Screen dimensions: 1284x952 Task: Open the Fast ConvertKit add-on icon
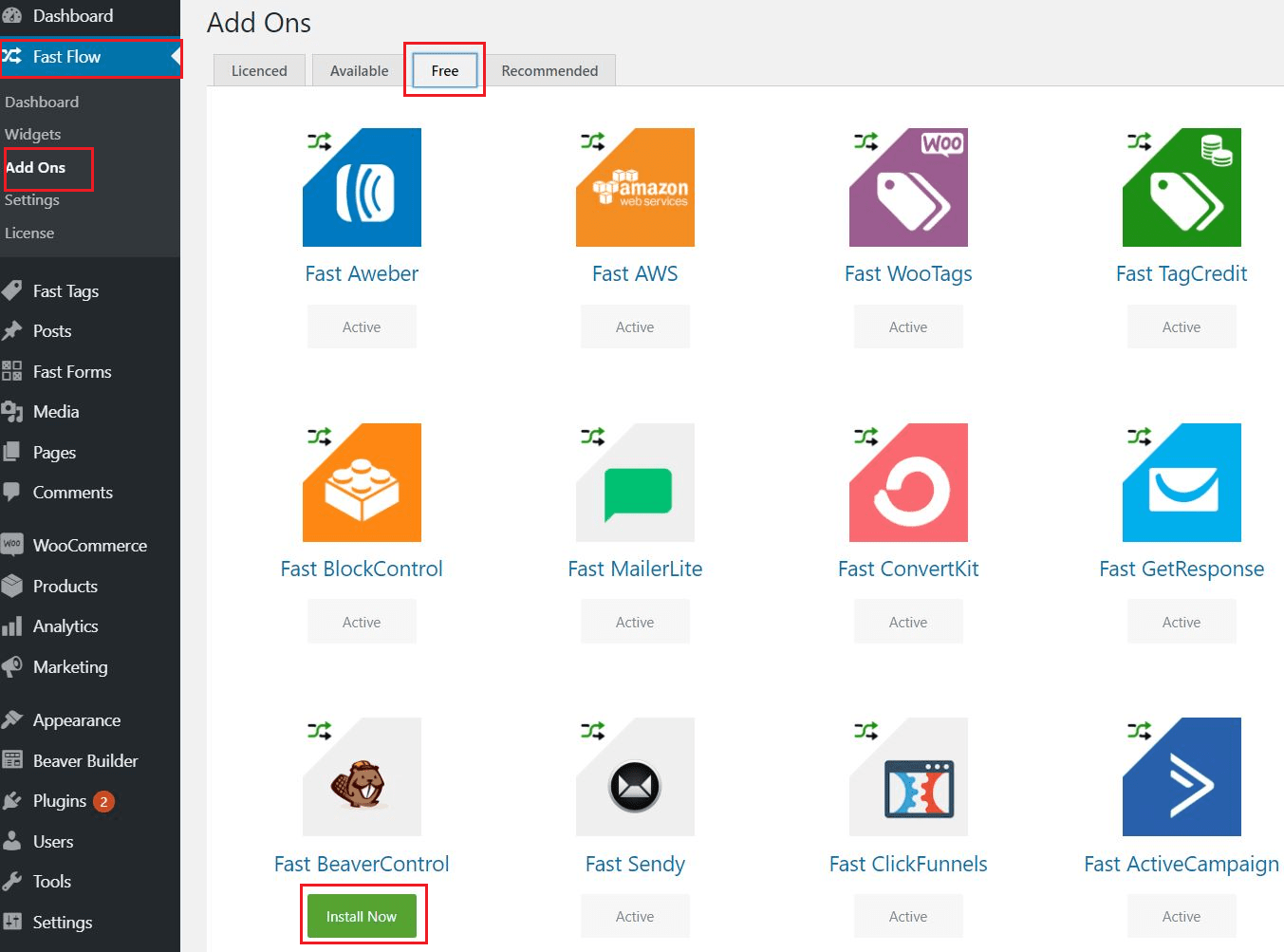(x=908, y=482)
